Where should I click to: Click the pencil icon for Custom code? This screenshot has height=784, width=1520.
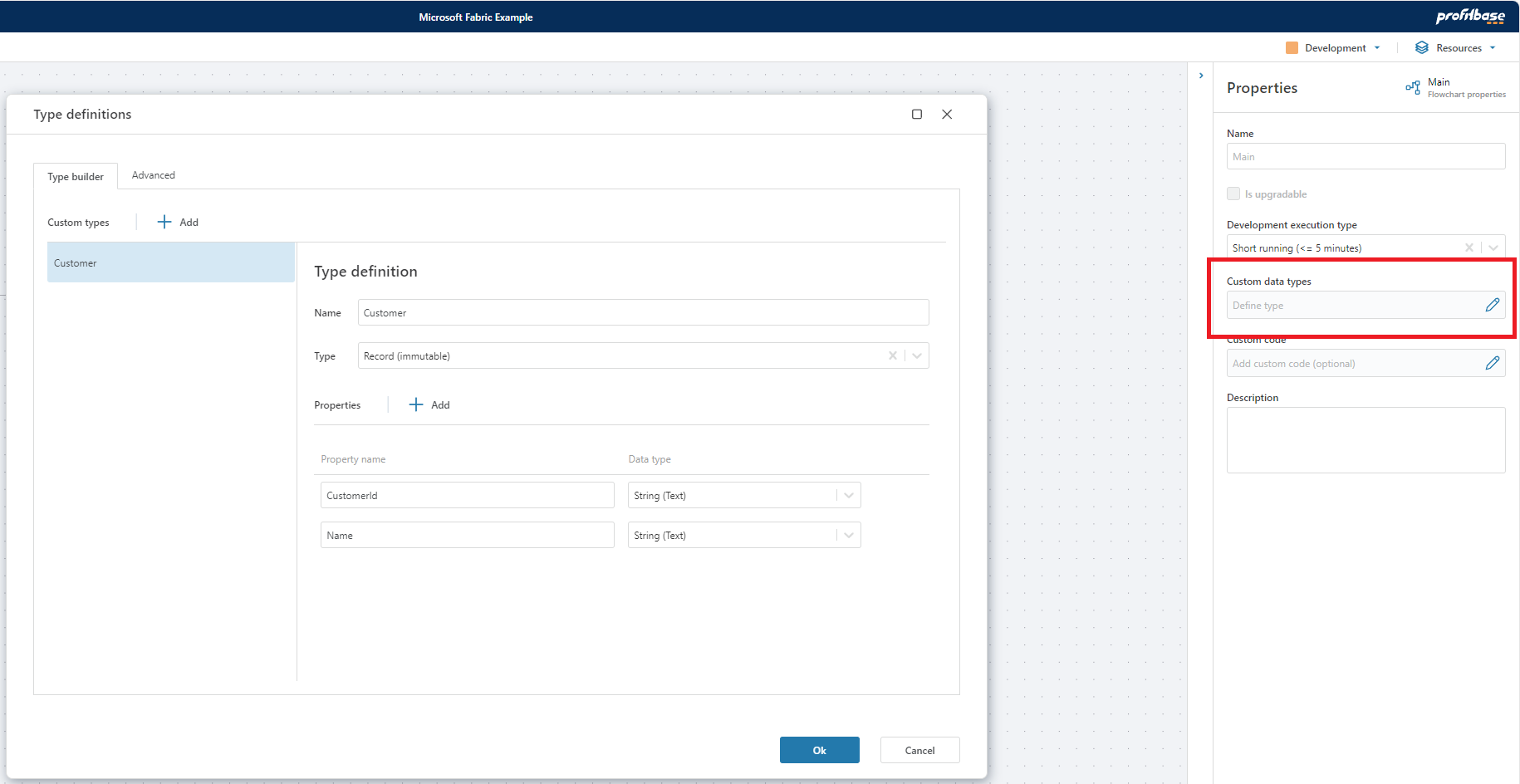pos(1492,363)
